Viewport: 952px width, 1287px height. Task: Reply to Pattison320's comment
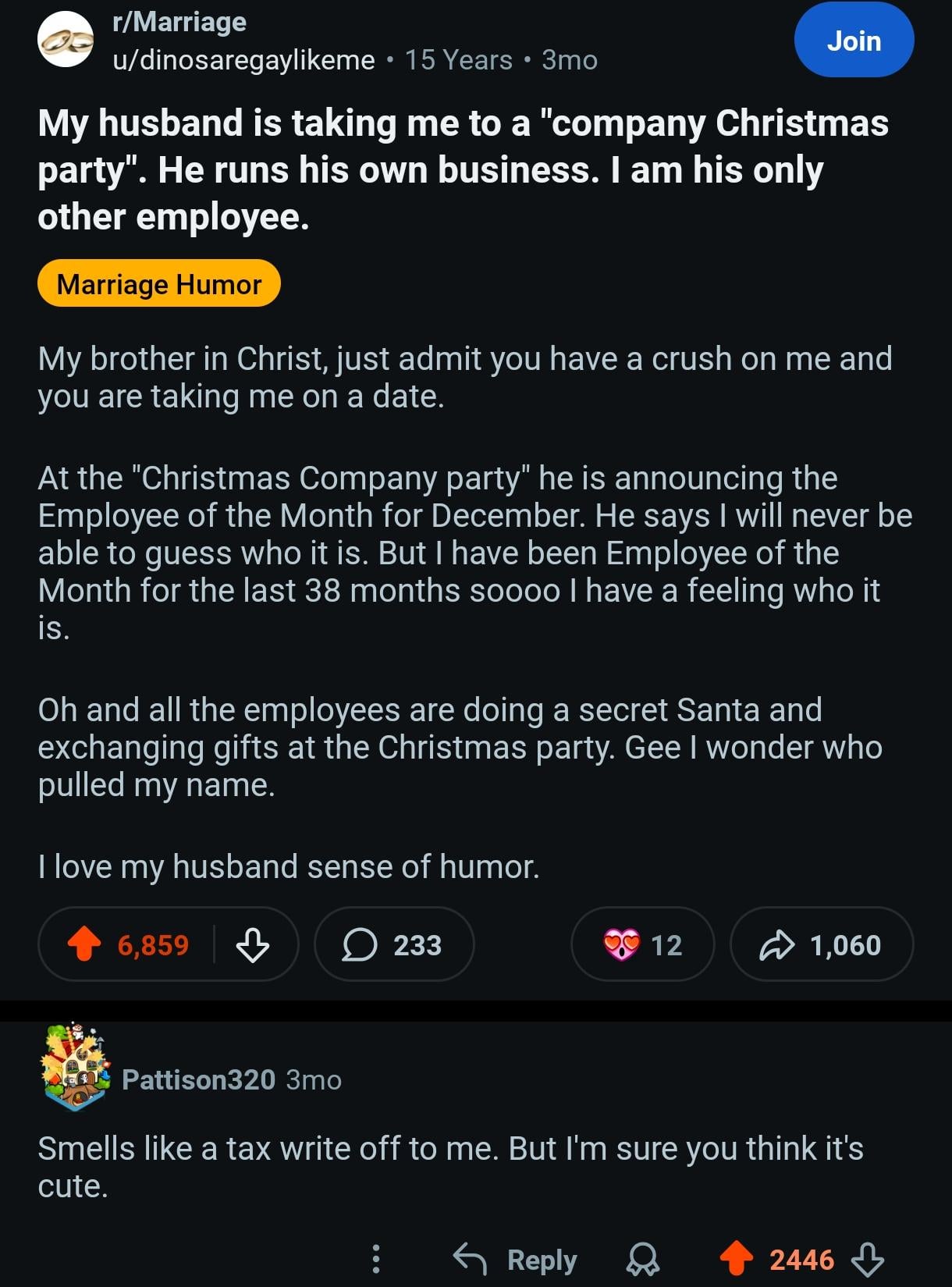[516, 1258]
